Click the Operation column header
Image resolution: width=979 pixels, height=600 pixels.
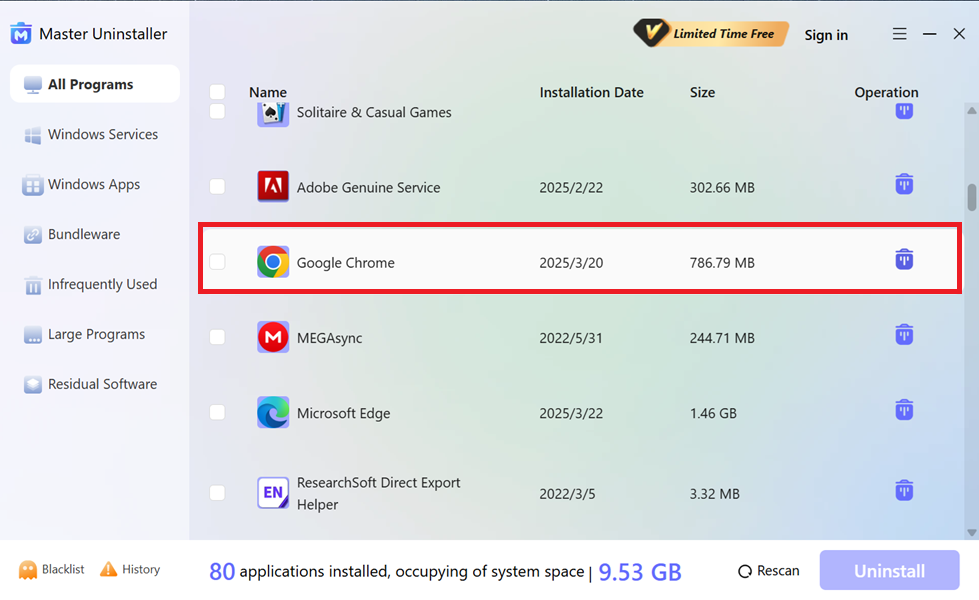click(x=886, y=92)
